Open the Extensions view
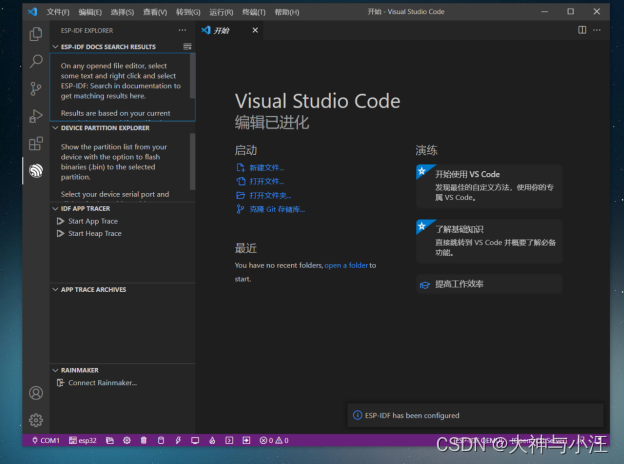The height and width of the screenshot is (464, 624). coord(36,143)
